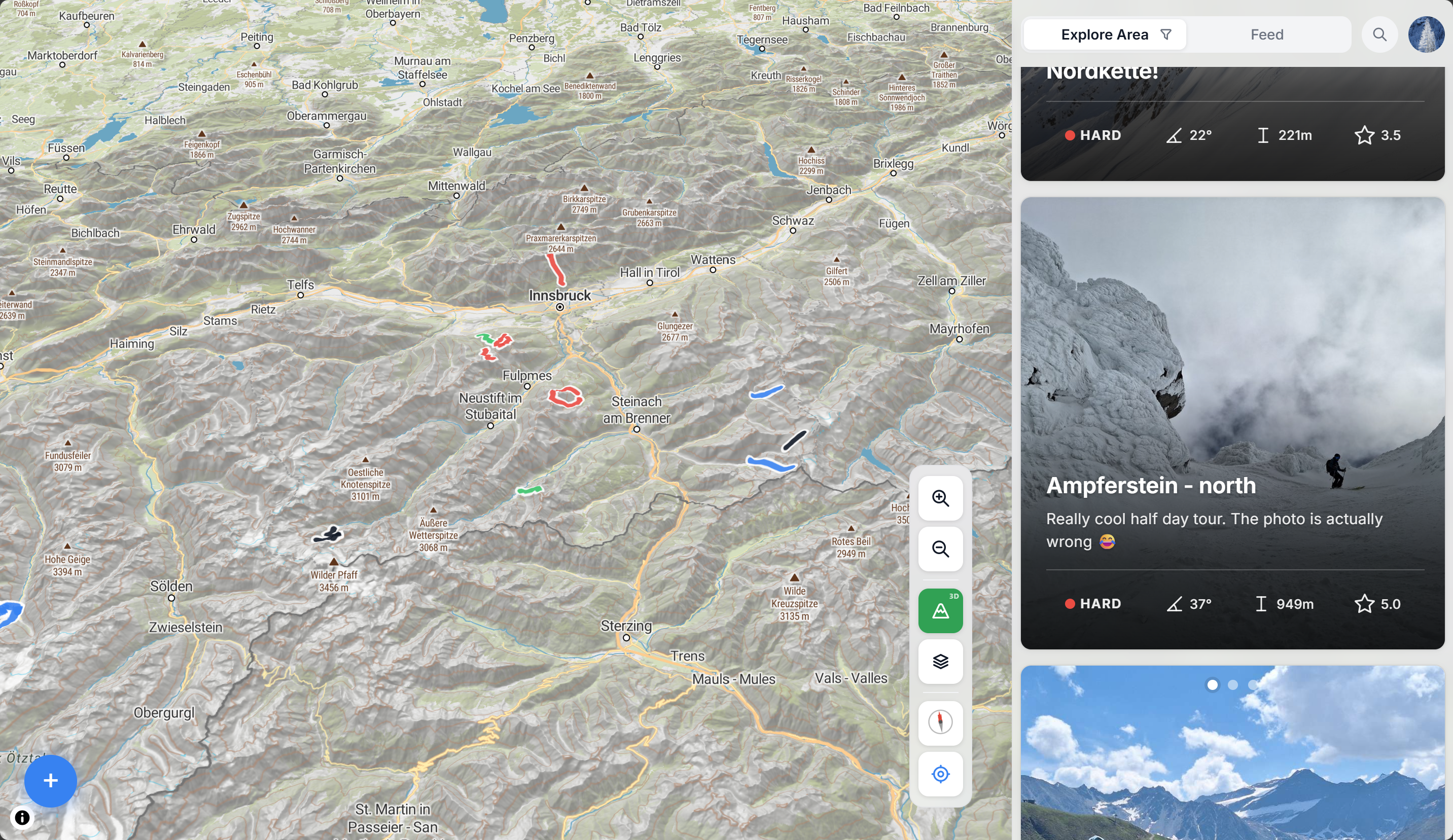Click the Innsbruck city label
1453x840 pixels.
[559, 295]
